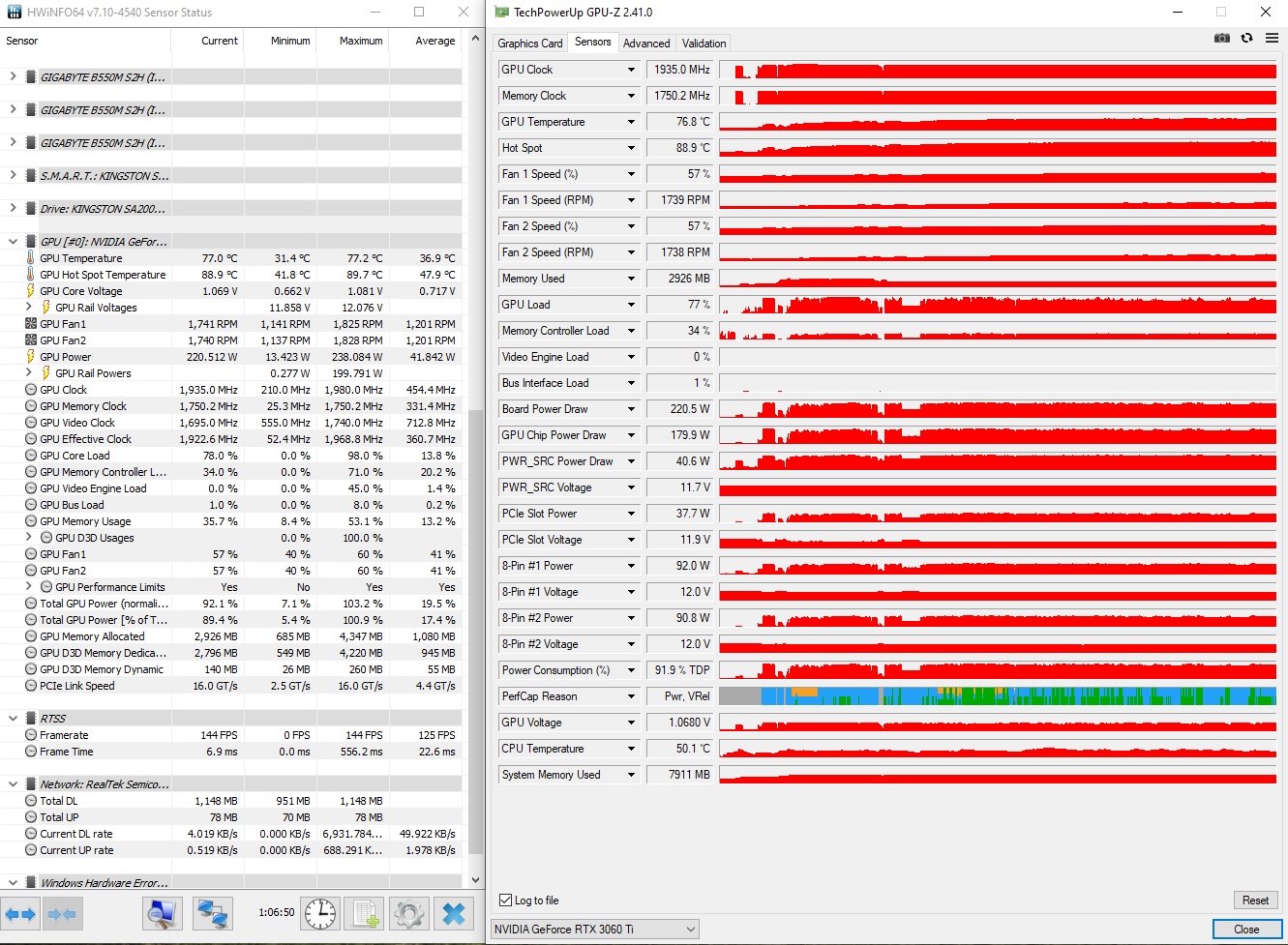Switch to the Graphics Card tab
The width and height of the screenshot is (1288, 945).
pos(530,44)
